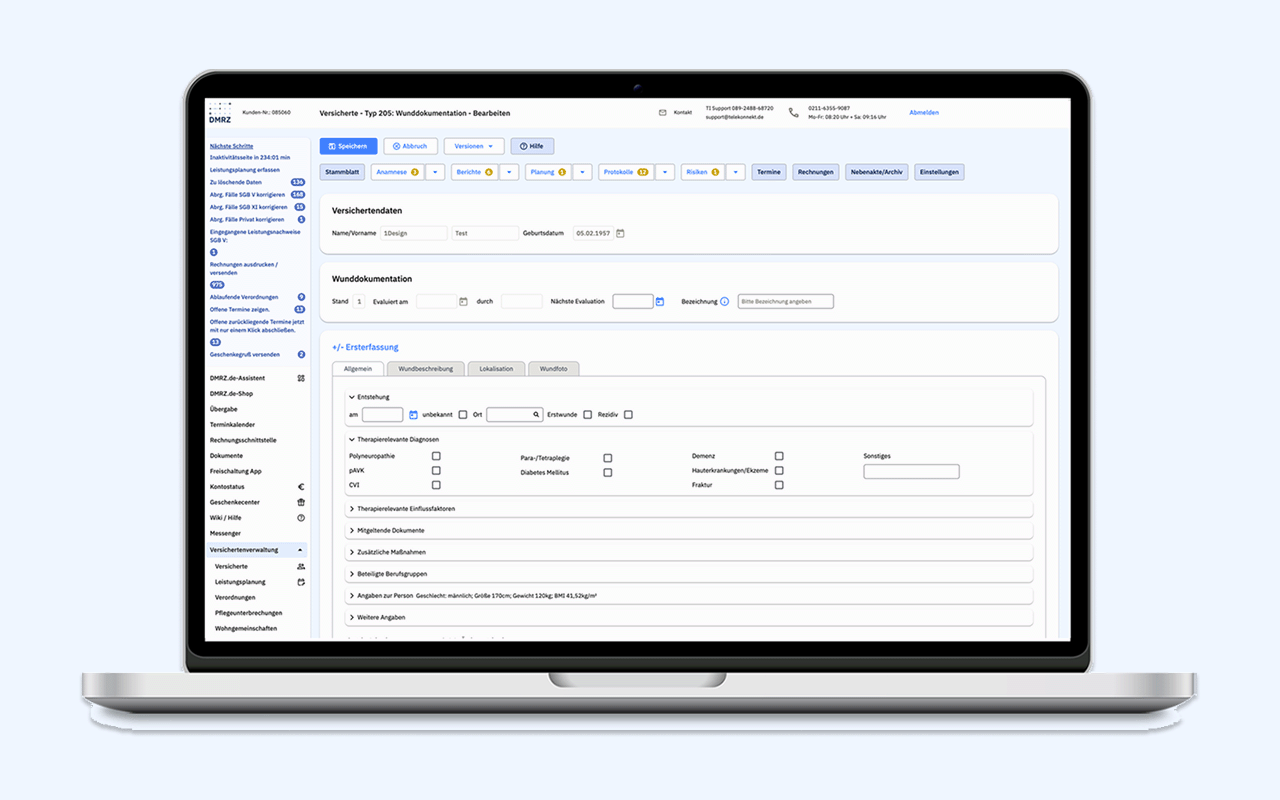Click the search icon in the Ort field
The width and height of the screenshot is (1280, 800).
(536, 414)
